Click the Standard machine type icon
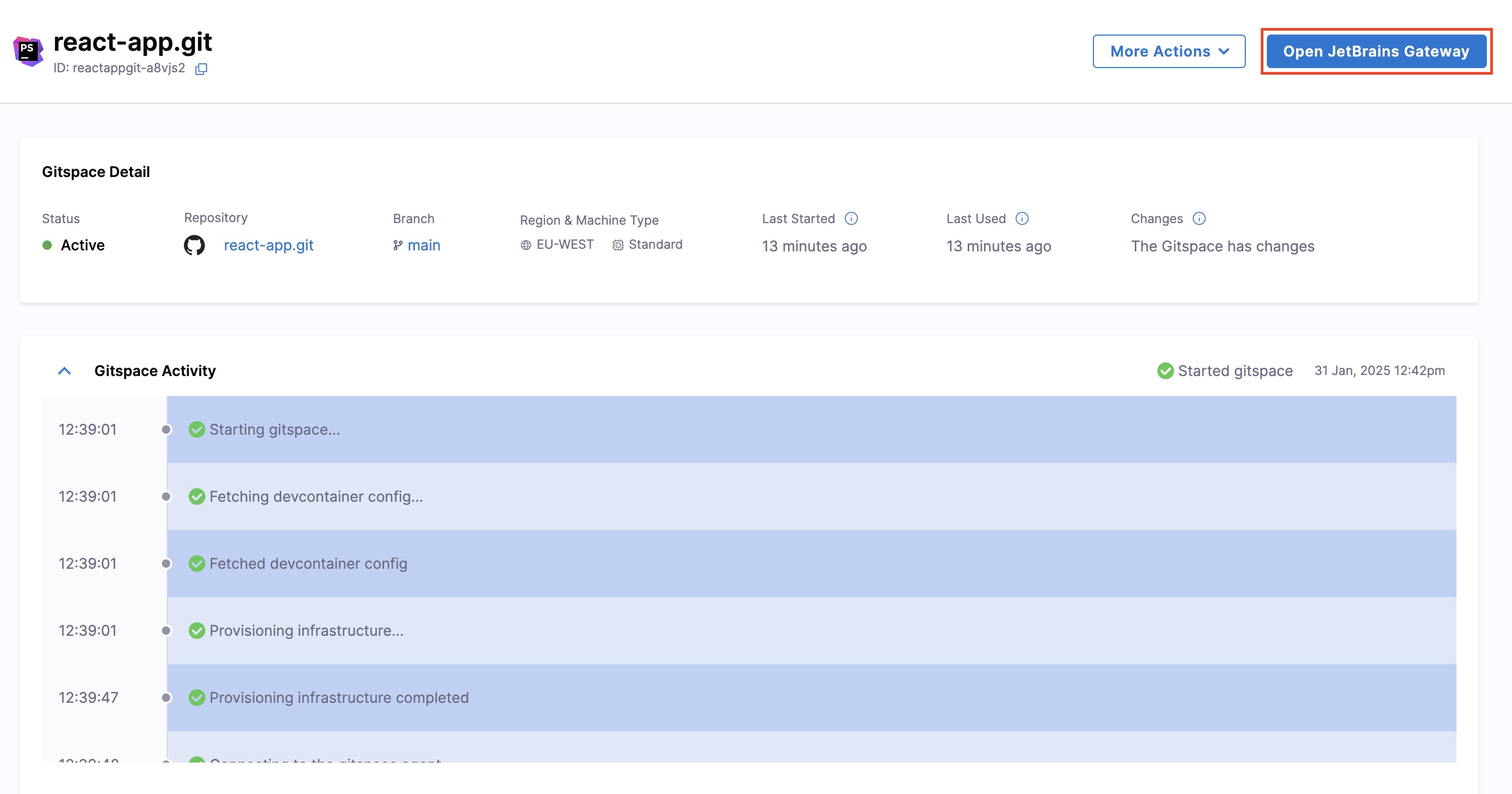 (x=618, y=245)
